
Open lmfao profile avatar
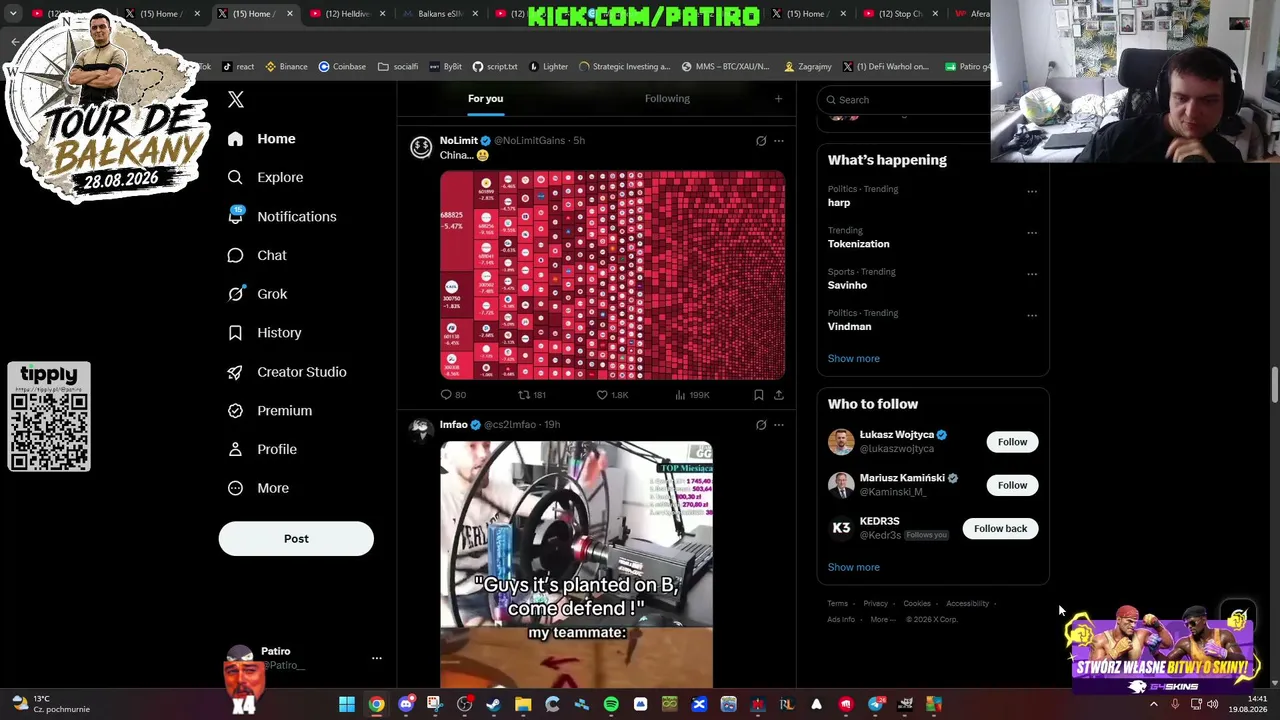(x=421, y=431)
